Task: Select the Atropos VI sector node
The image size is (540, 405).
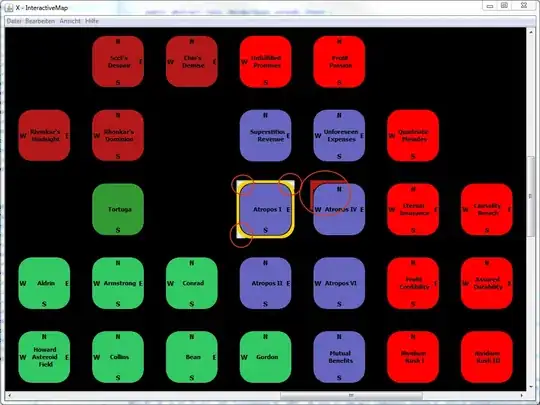Action: click(339, 283)
